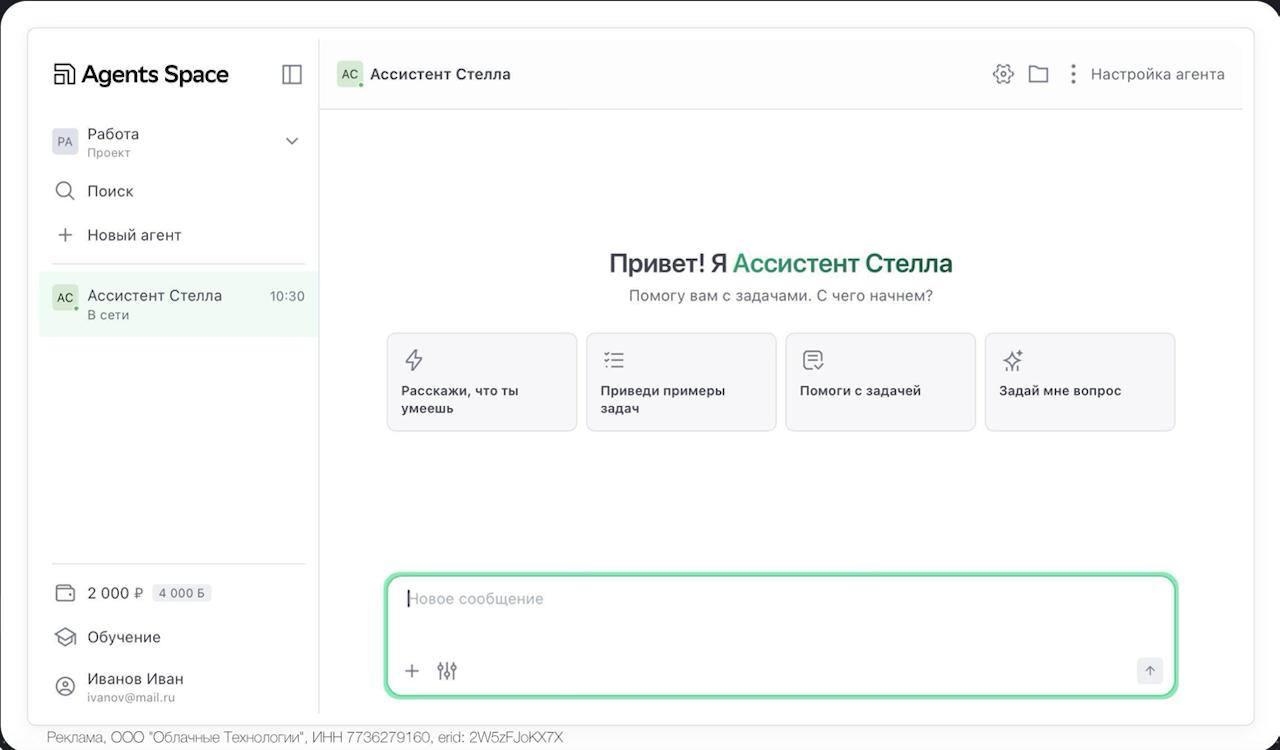Choose Приведи примеры задач card

pos(681,382)
